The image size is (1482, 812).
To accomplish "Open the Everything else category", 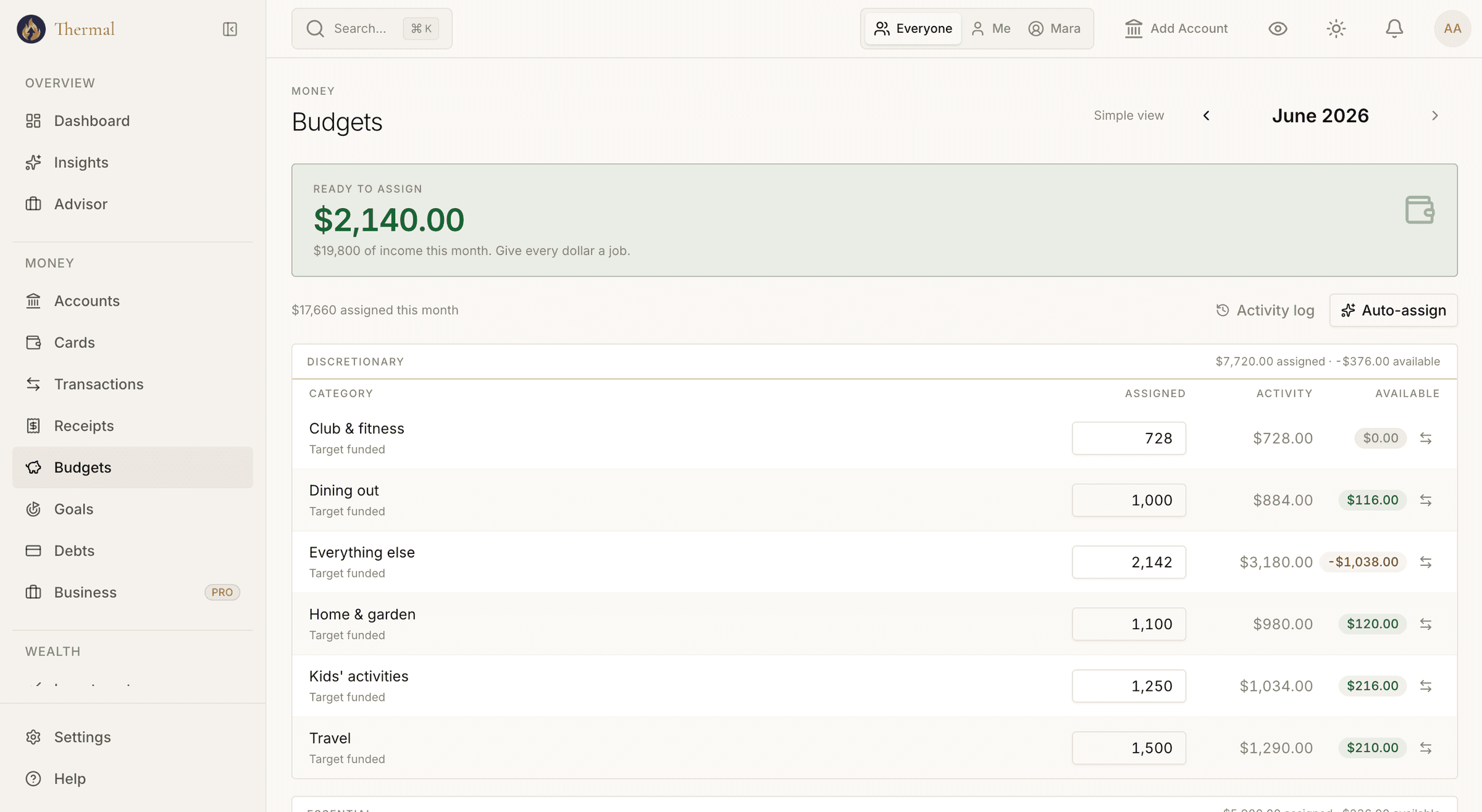I will (362, 552).
